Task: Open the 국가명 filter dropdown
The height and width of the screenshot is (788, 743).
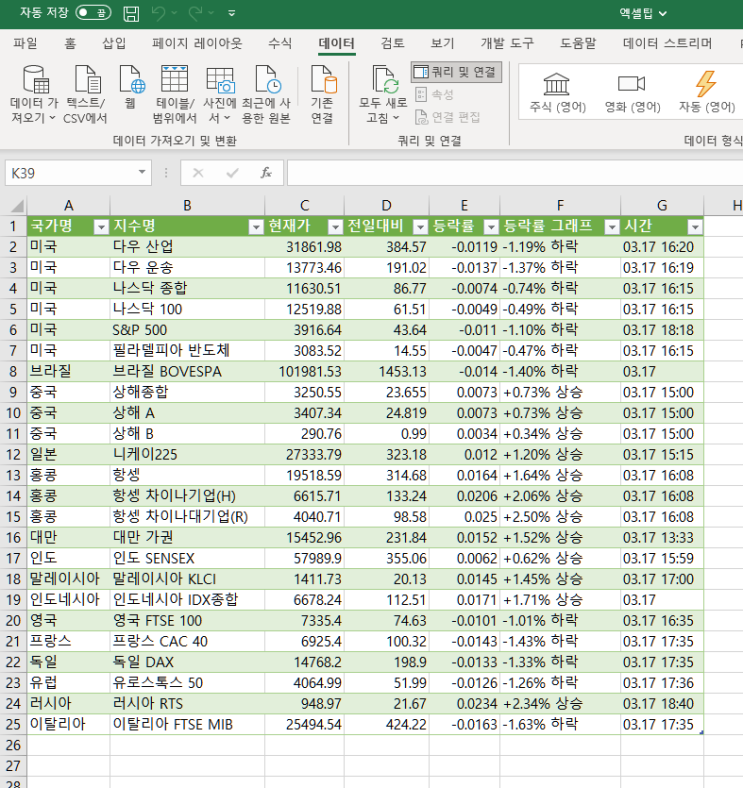Action: click(101, 227)
